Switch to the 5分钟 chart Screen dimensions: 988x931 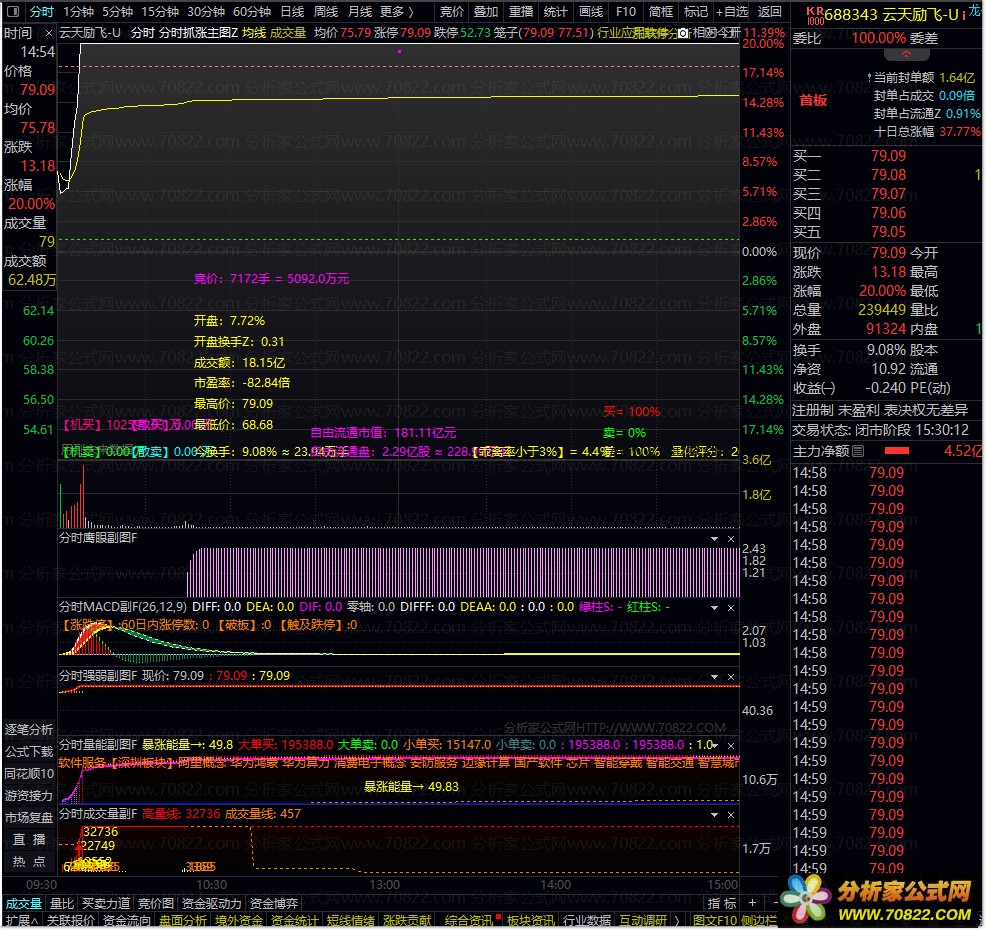point(118,11)
